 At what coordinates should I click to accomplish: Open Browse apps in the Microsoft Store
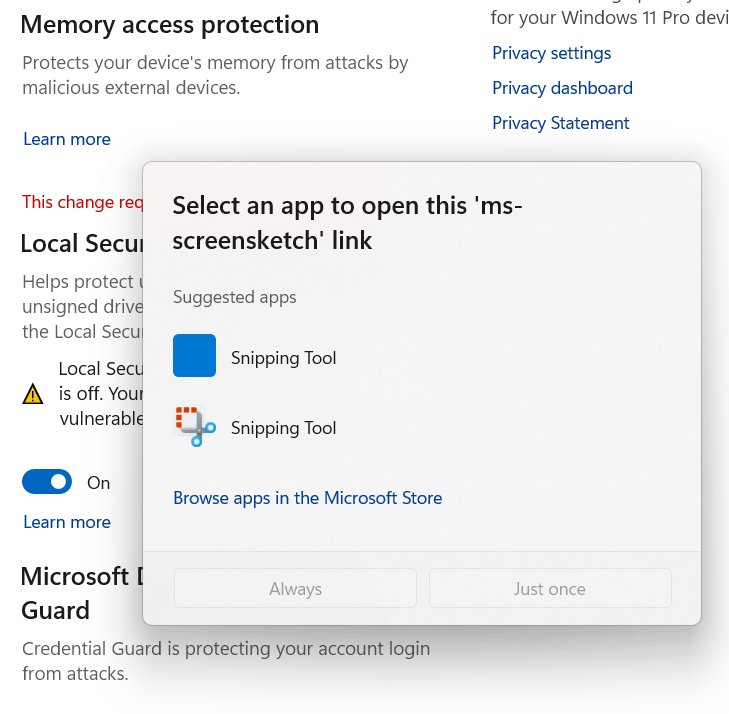pos(307,498)
